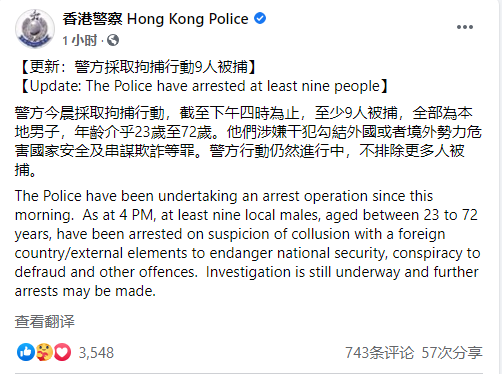Image resolution: width=502 pixels, height=374 pixels.
Task: Open the 3,548 reactions count
Action: coord(96,353)
